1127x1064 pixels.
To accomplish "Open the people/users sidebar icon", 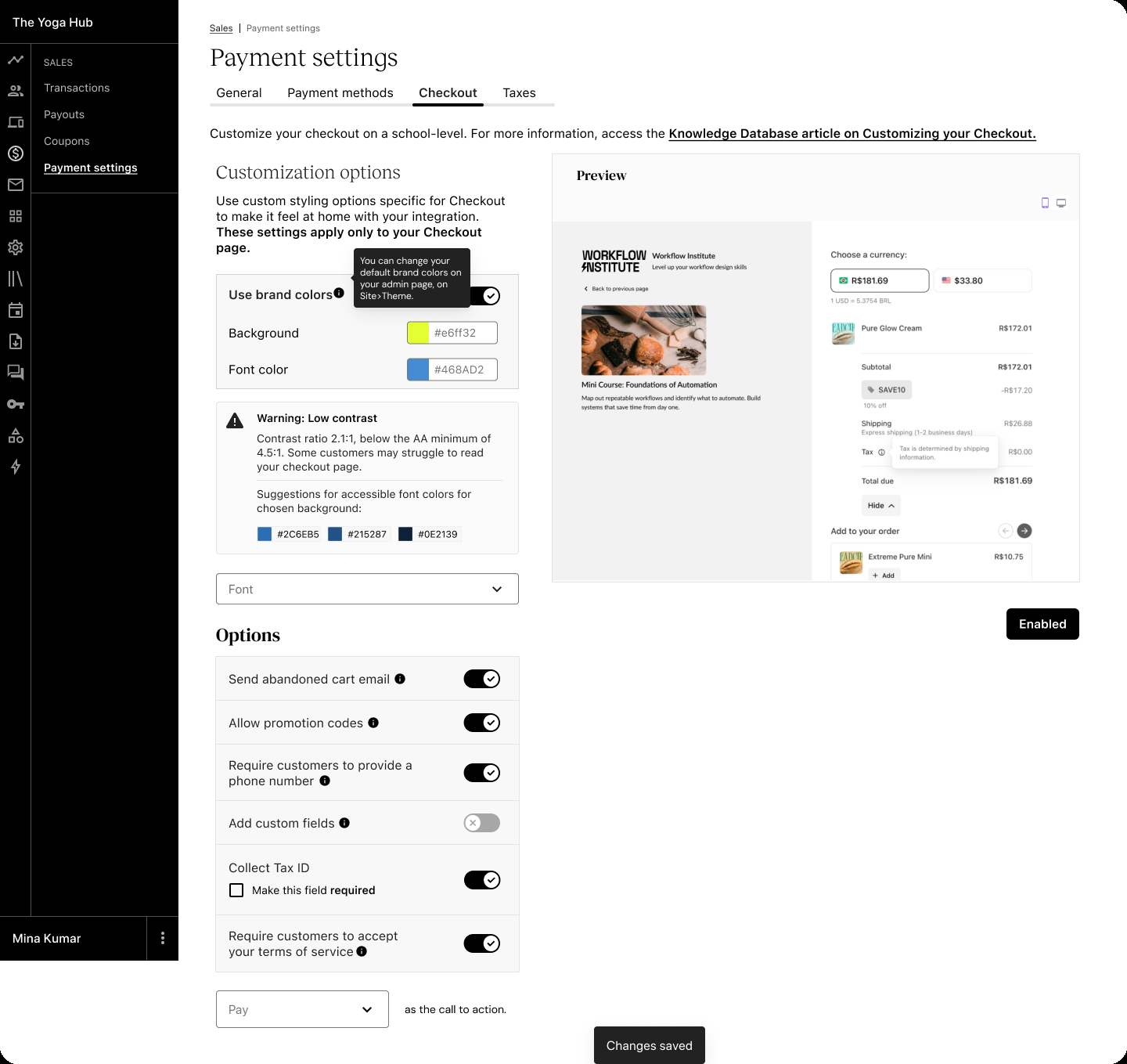I will (16, 91).
